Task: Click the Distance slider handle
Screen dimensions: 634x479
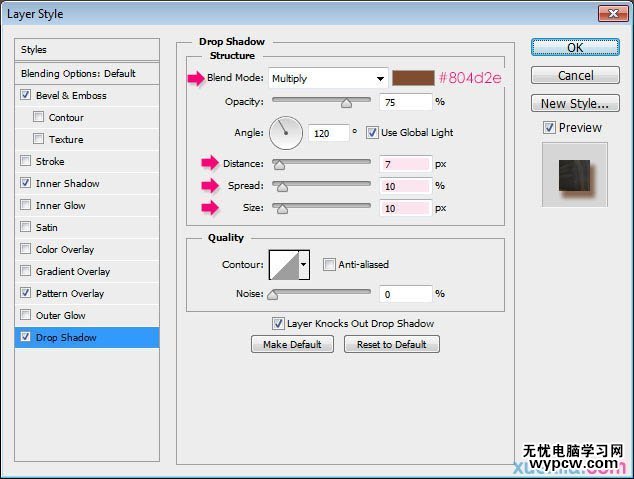Action: click(279, 165)
